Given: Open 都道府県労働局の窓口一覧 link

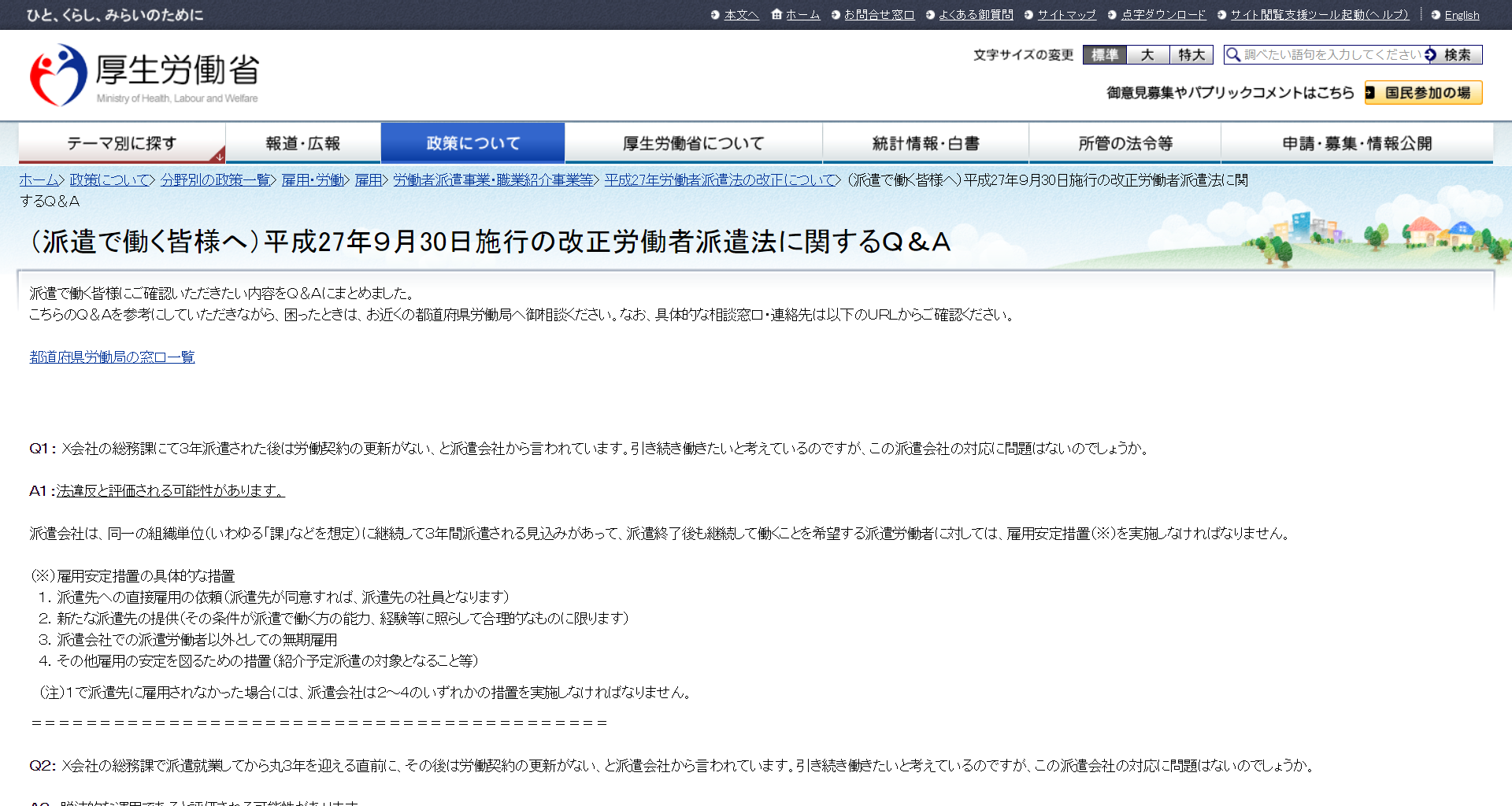Looking at the screenshot, I should pyautogui.click(x=112, y=357).
